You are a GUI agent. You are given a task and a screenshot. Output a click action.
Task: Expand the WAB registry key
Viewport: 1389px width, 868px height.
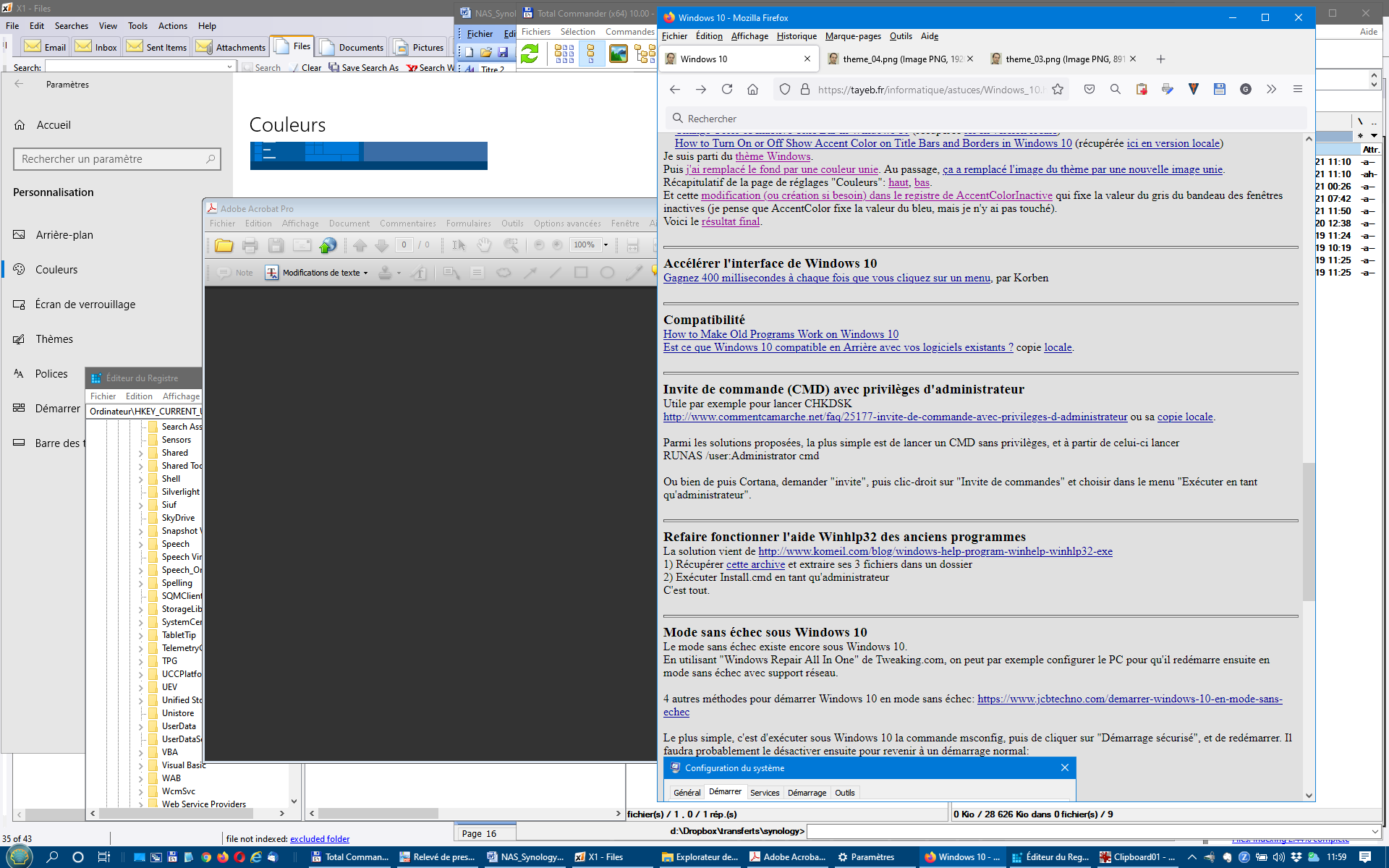(141, 779)
